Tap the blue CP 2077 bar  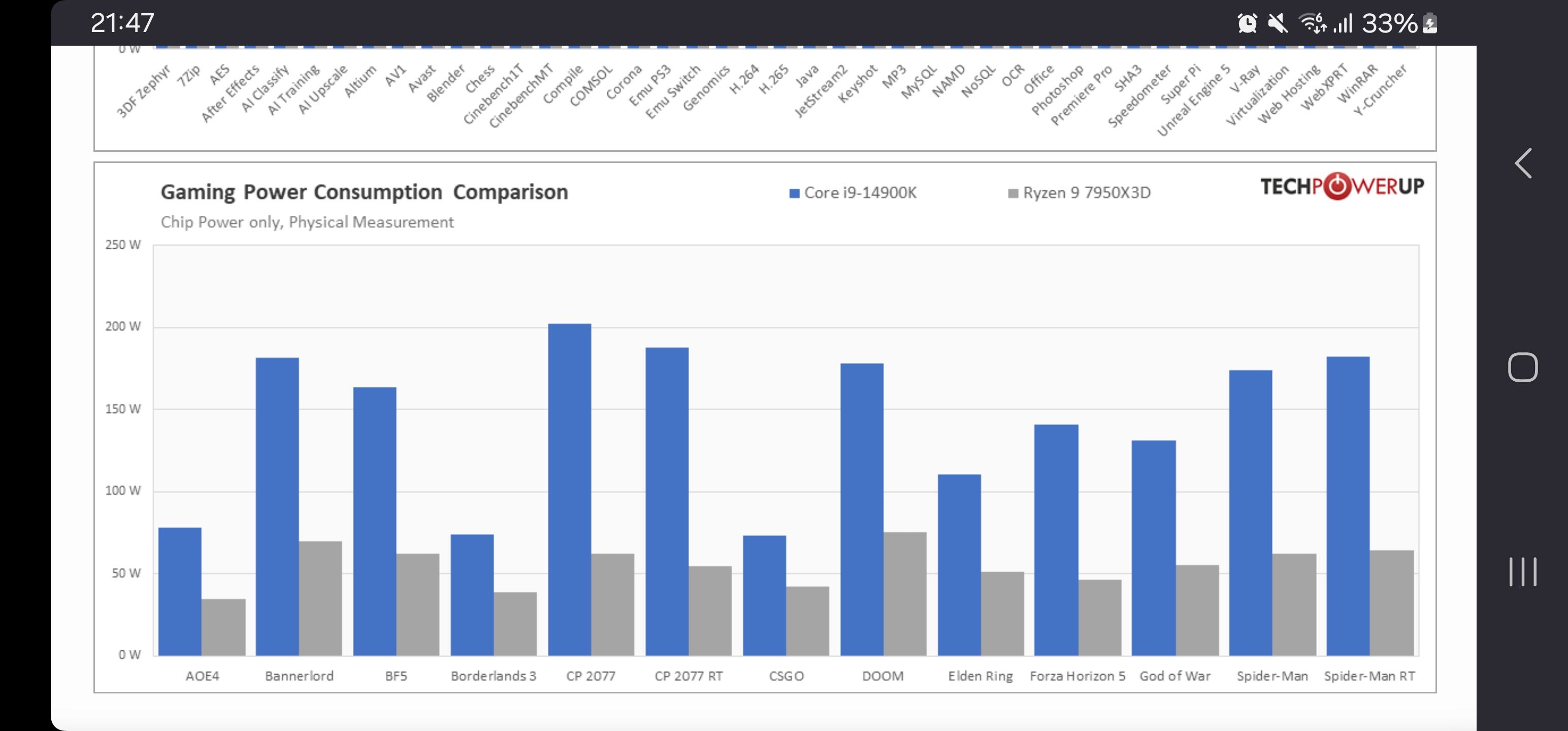pyautogui.click(x=569, y=489)
